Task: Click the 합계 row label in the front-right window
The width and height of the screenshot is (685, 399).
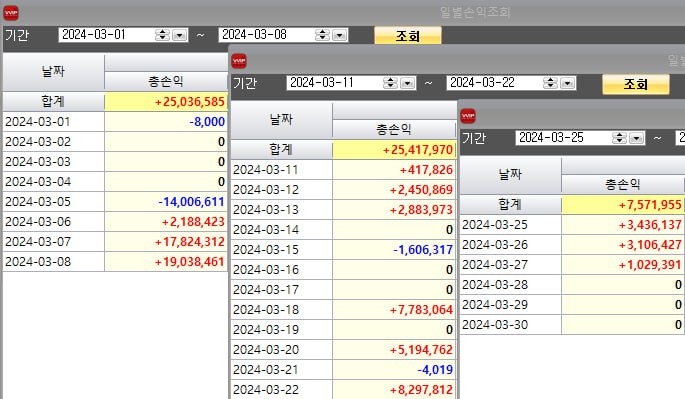Action: (x=510, y=205)
